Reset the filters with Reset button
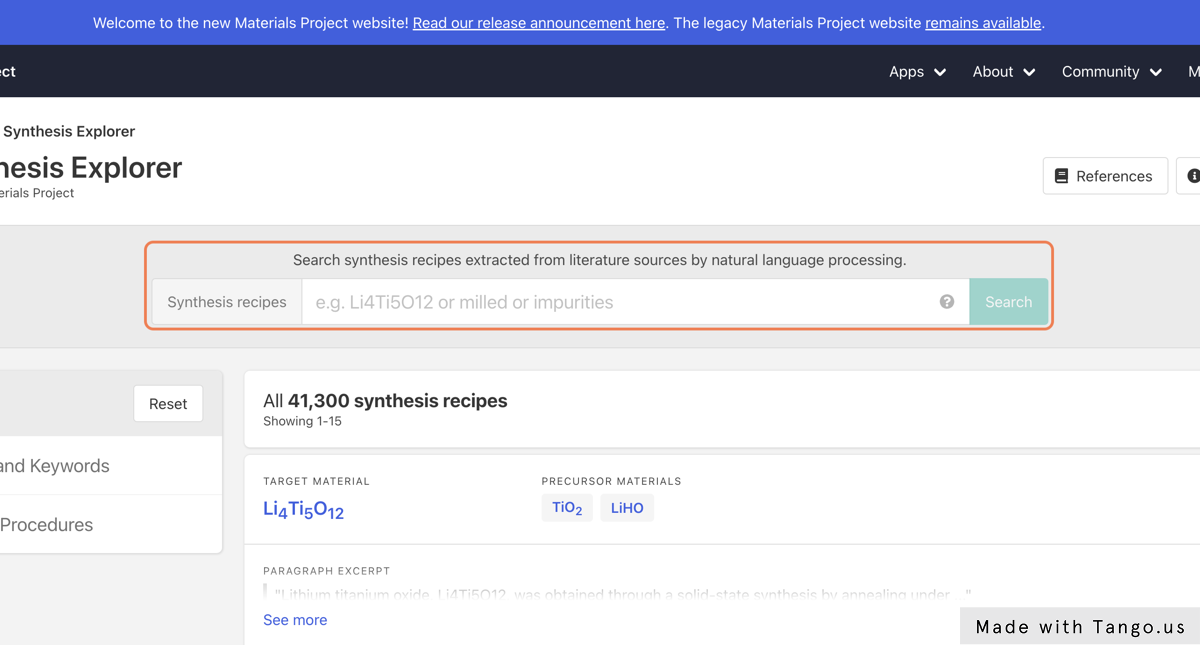Screen dimensions: 1200x645 (168, 404)
